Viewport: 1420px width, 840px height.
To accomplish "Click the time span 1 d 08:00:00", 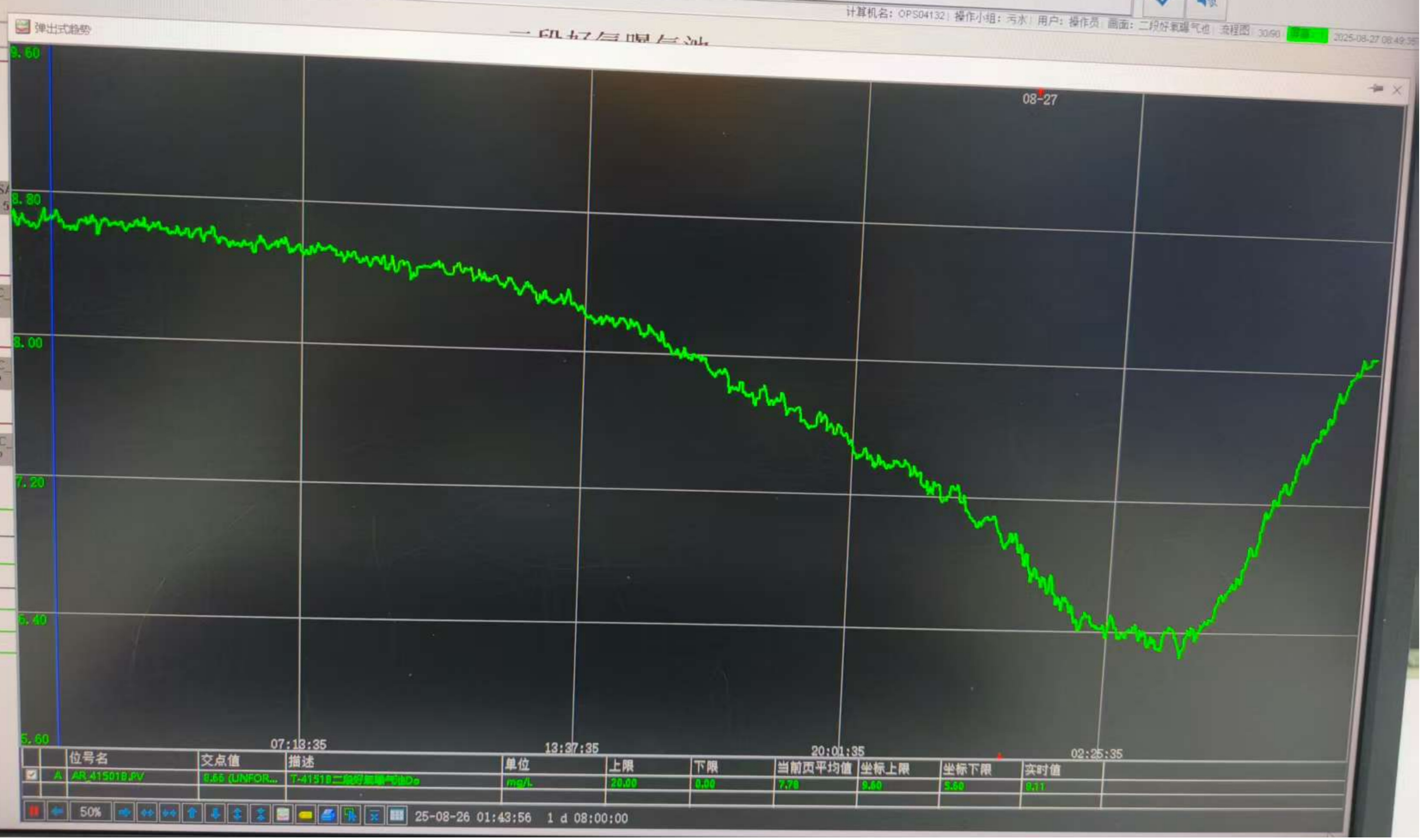I will [587, 819].
